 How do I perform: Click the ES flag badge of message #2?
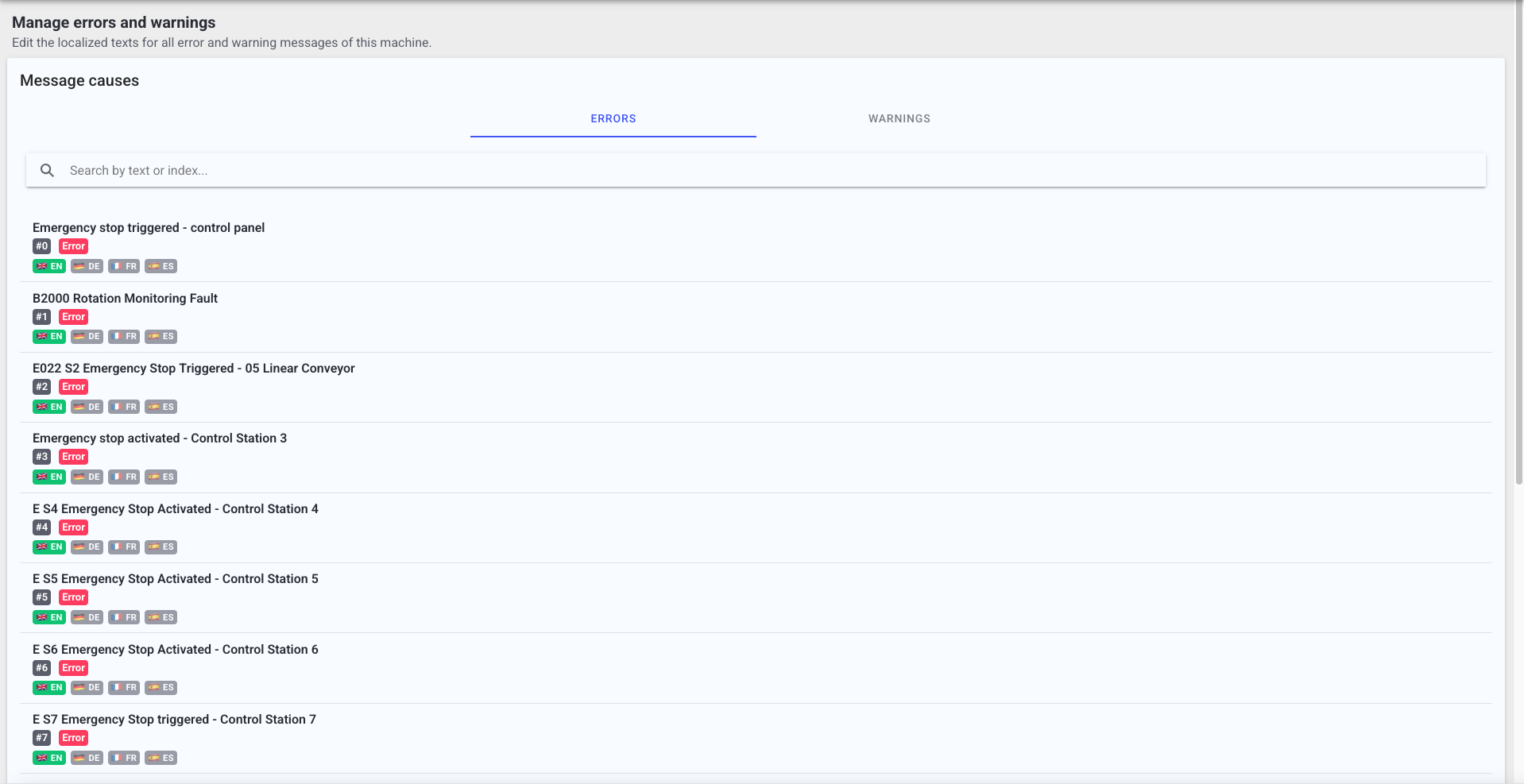click(x=161, y=407)
